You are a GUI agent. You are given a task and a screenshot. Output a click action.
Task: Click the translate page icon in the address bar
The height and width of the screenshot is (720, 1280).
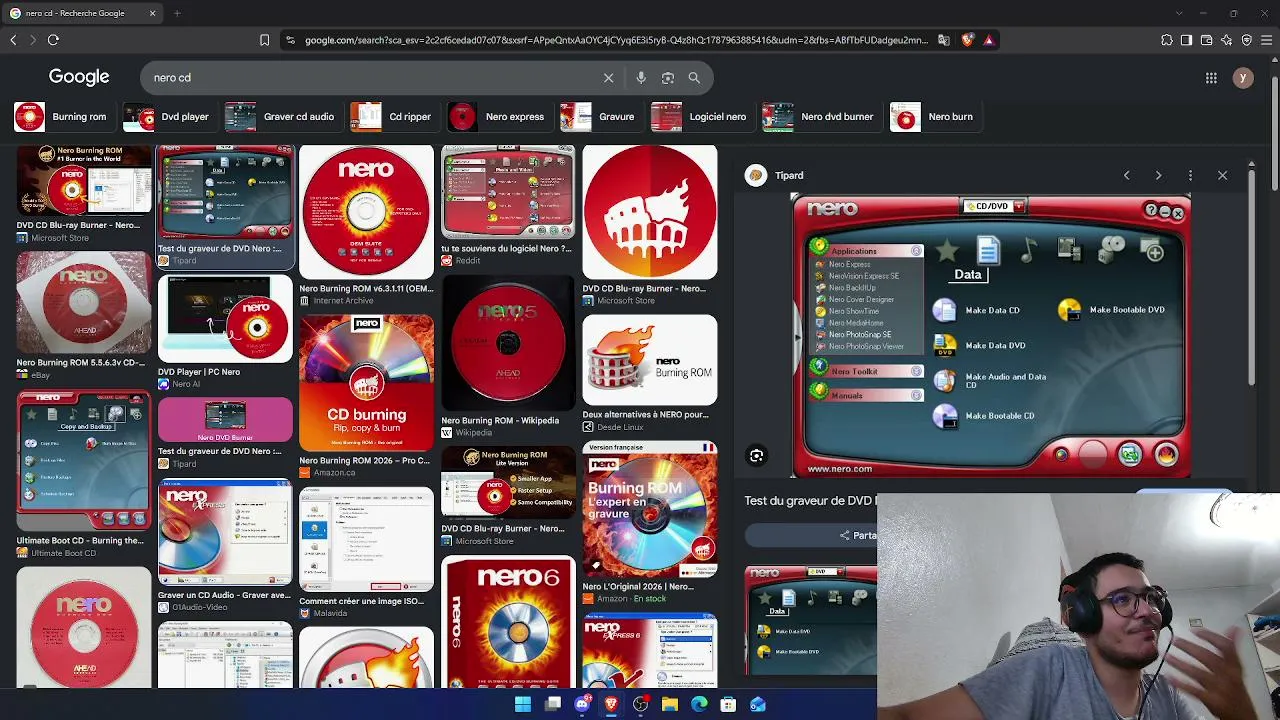click(943, 40)
